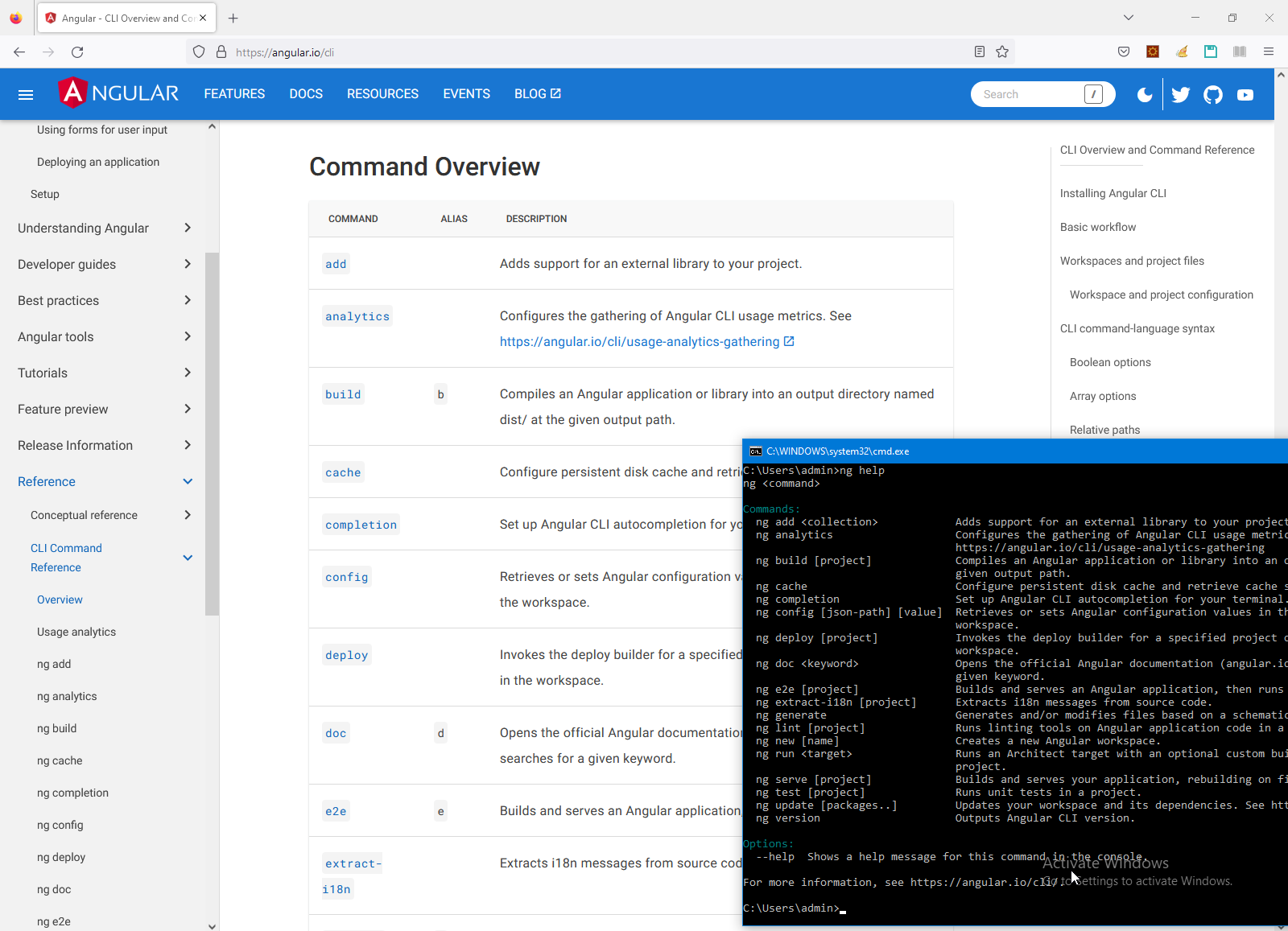Open the cache command link

343,472
